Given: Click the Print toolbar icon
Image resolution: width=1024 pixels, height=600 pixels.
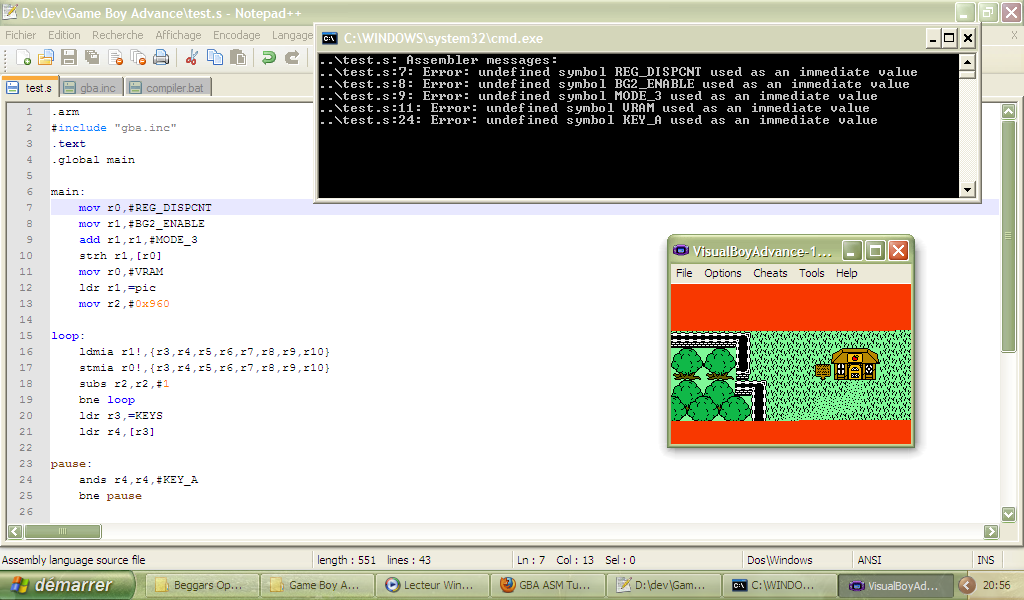Looking at the screenshot, I should 161,58.
